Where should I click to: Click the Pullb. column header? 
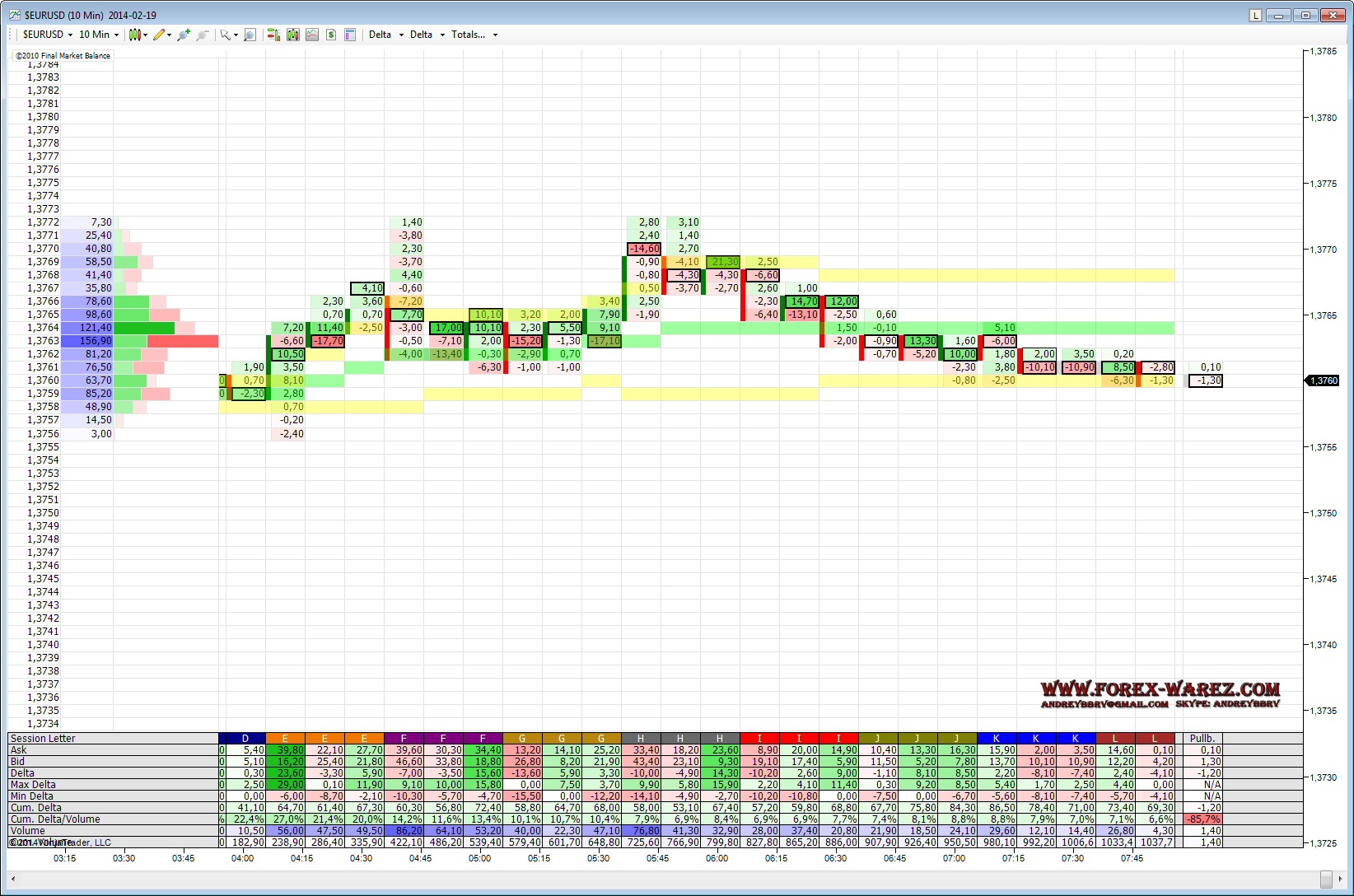pyautogui.click(x=1202, y=738)
